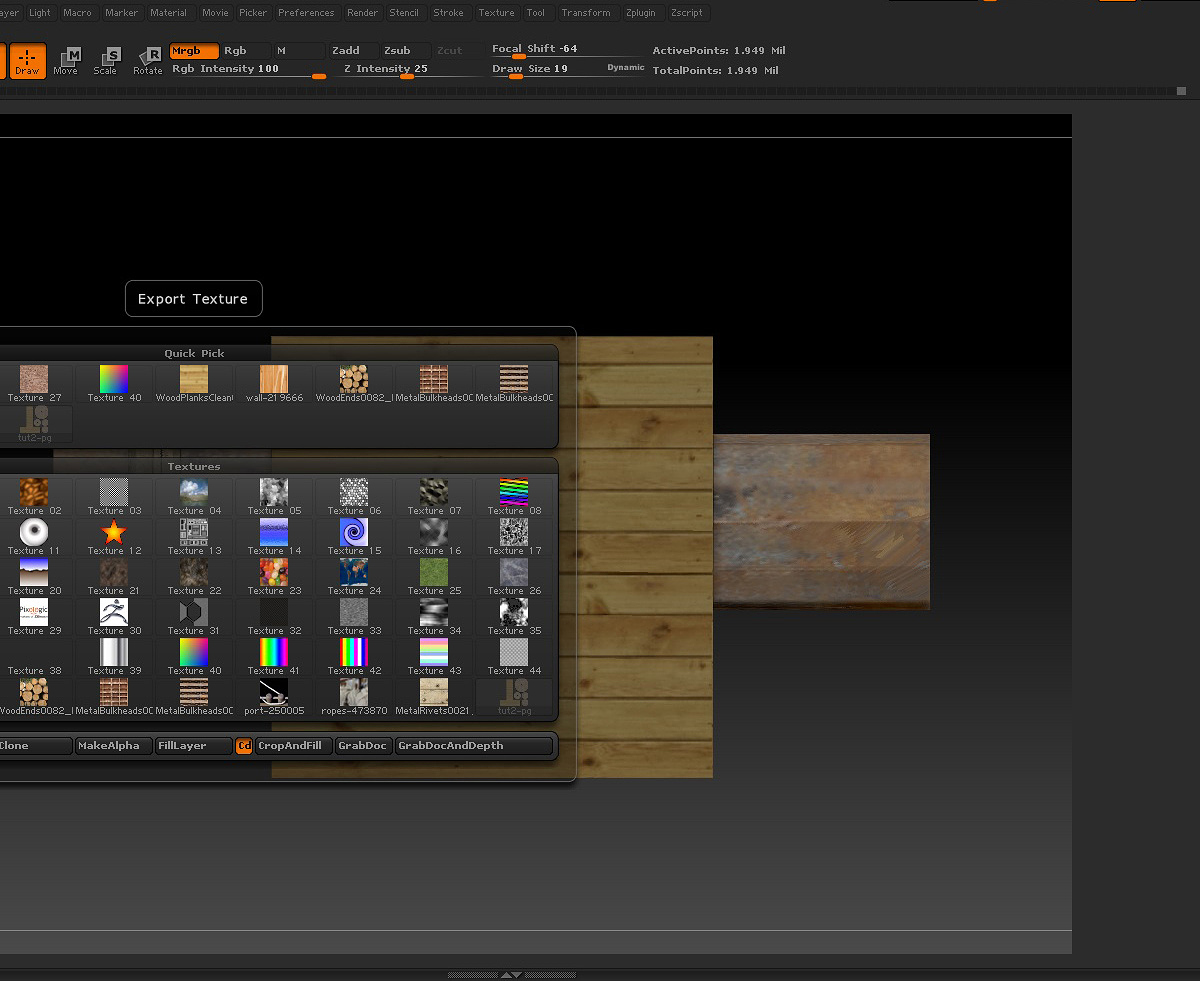Select Texture 31 hexagon icon
Image resolution: width=1200 pixels, height=981 pixels.
coord(194,617)
